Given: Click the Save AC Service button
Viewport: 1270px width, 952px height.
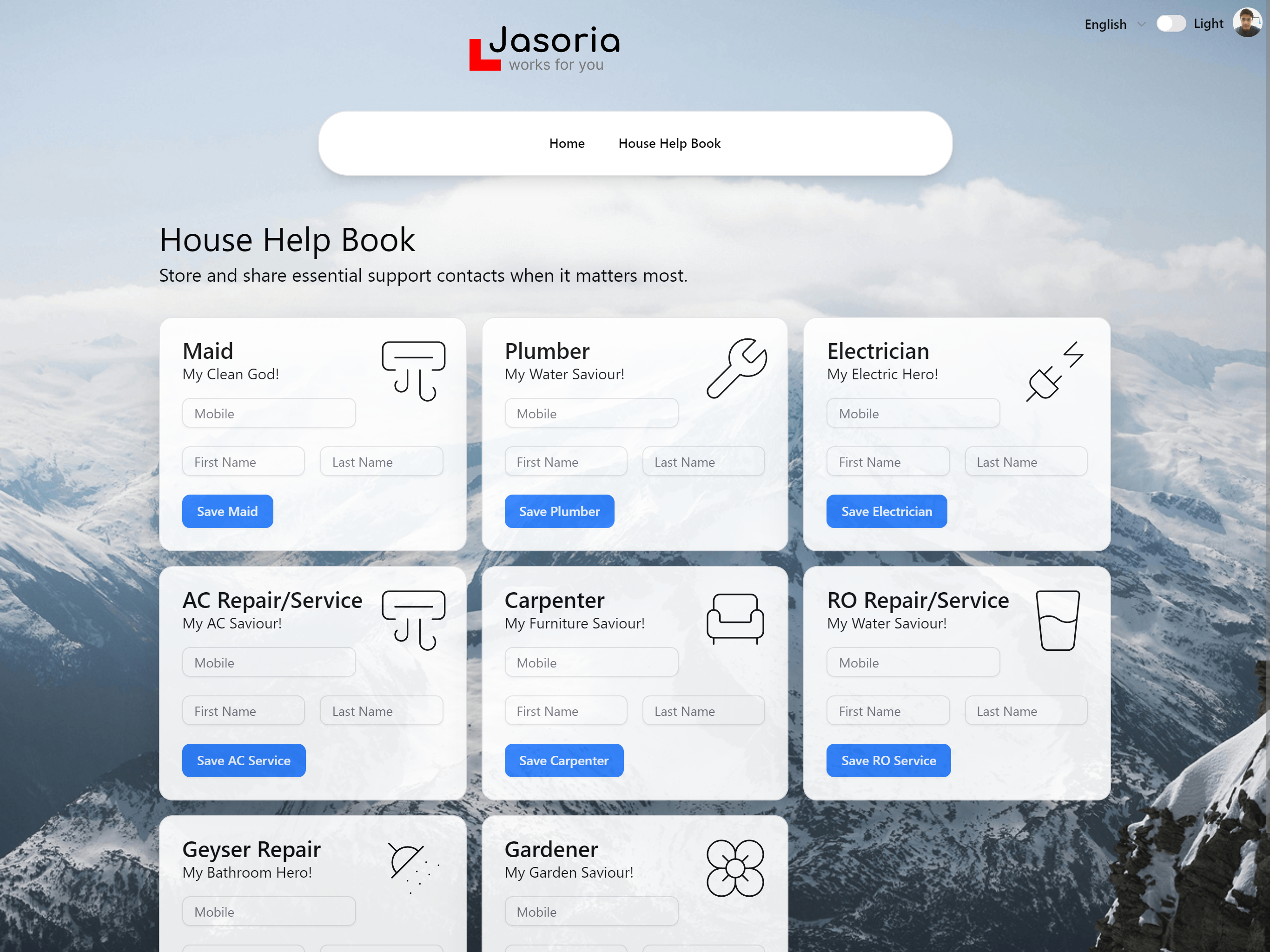Looking at the screenshot, I should pyautogui.click(x=244, y=760).
